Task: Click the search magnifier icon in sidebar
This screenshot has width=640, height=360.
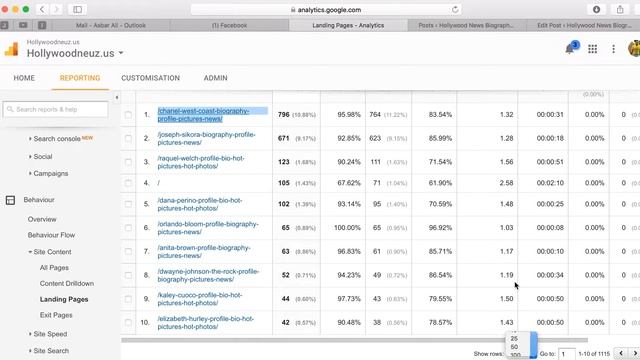Action: coord(10,109)
